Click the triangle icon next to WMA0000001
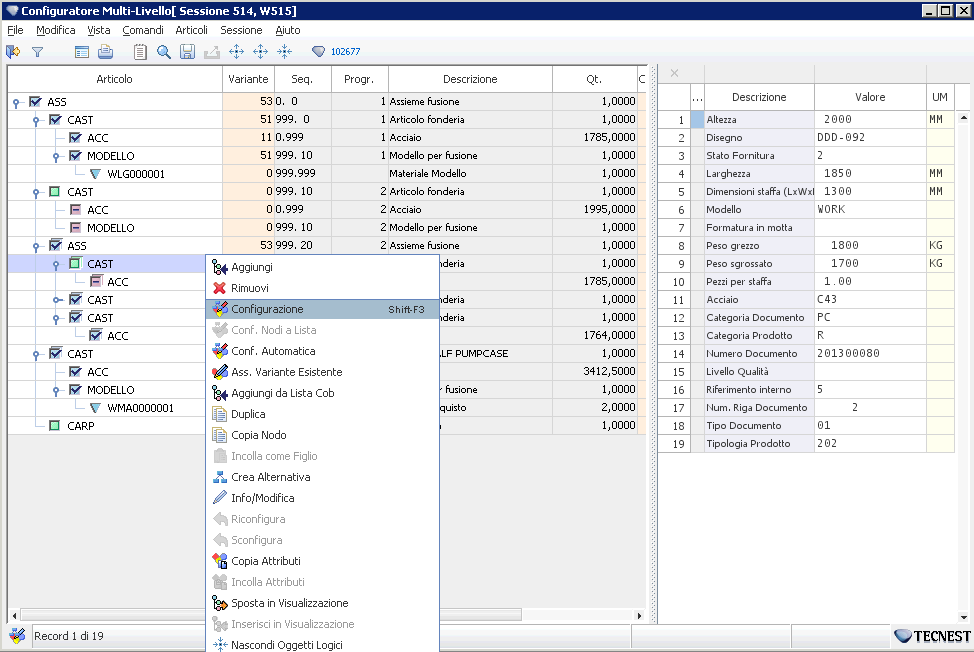The image size is (974, 652). (95, 408)
